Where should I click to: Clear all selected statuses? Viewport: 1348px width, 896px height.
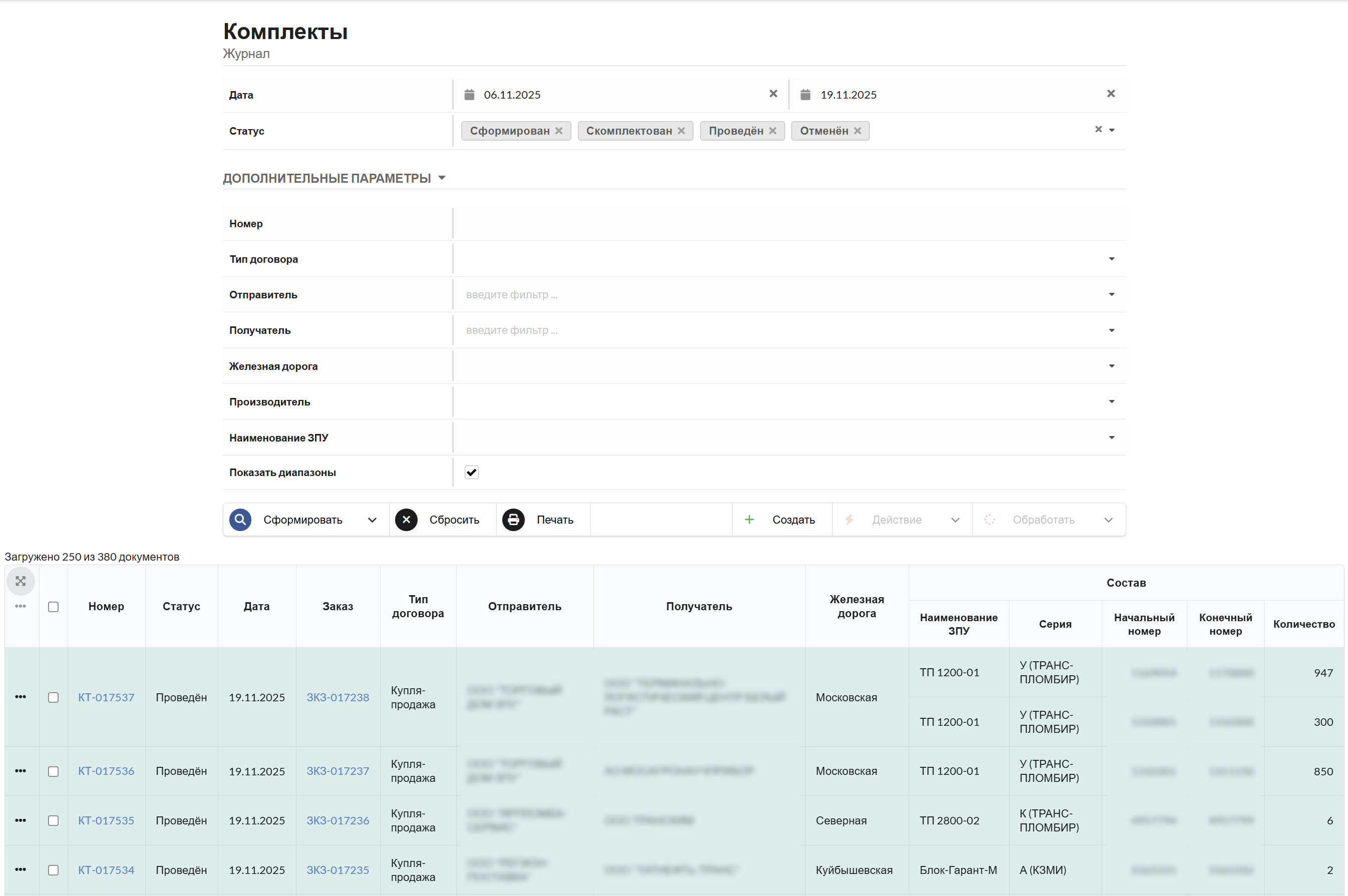[x=1098, y=130]
